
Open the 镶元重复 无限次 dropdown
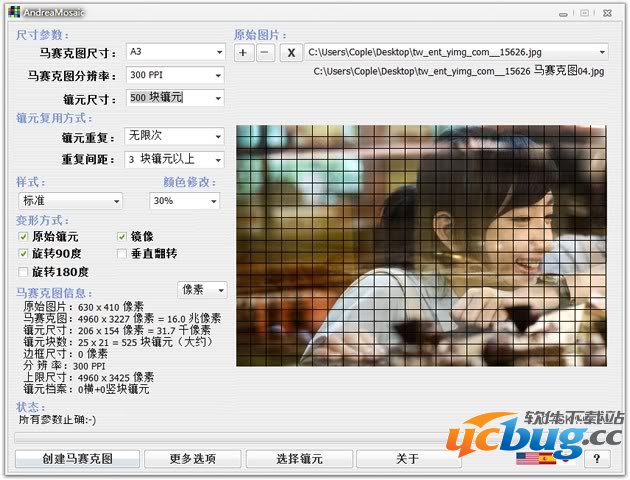click(x=174, y=136)
